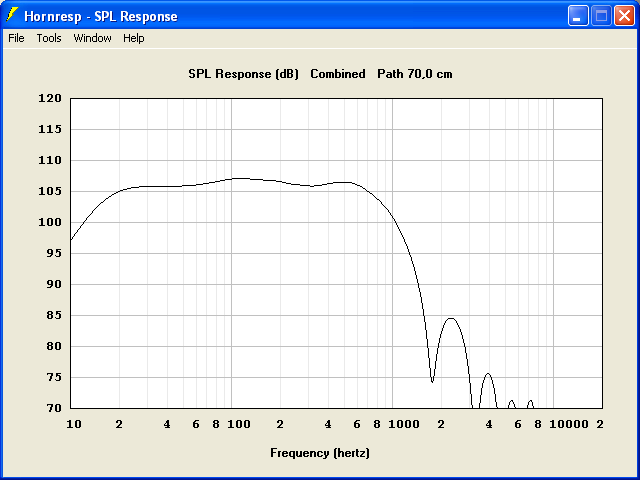Viewport: 641px width, 480px height.
Task: Open the File menu
Action: 16,38
